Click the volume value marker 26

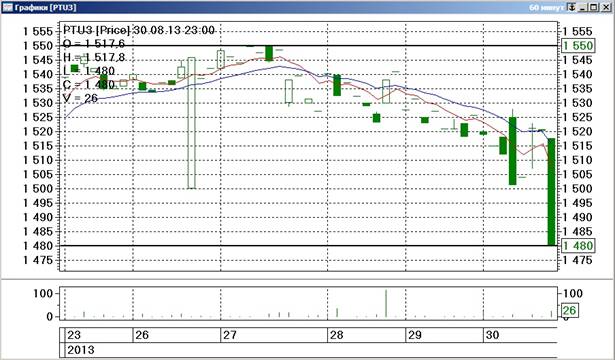[569, 311]
